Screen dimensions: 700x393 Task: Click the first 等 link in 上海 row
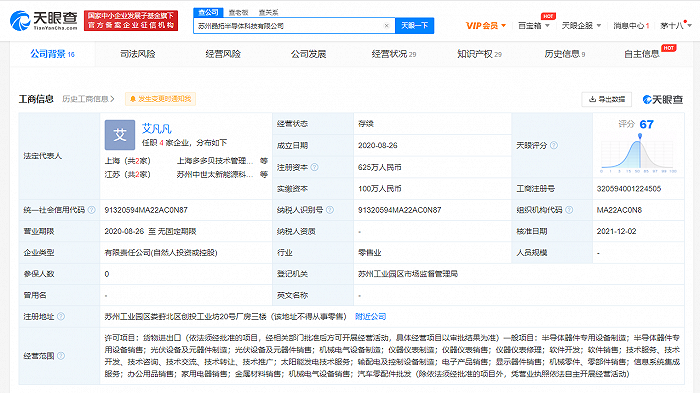pyautogui.click(x=264, y=161)
